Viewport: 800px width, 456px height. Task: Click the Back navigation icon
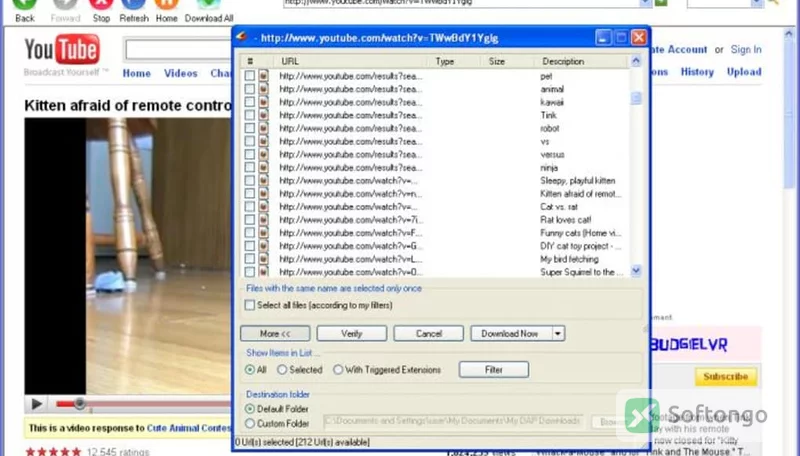(24, 4)
